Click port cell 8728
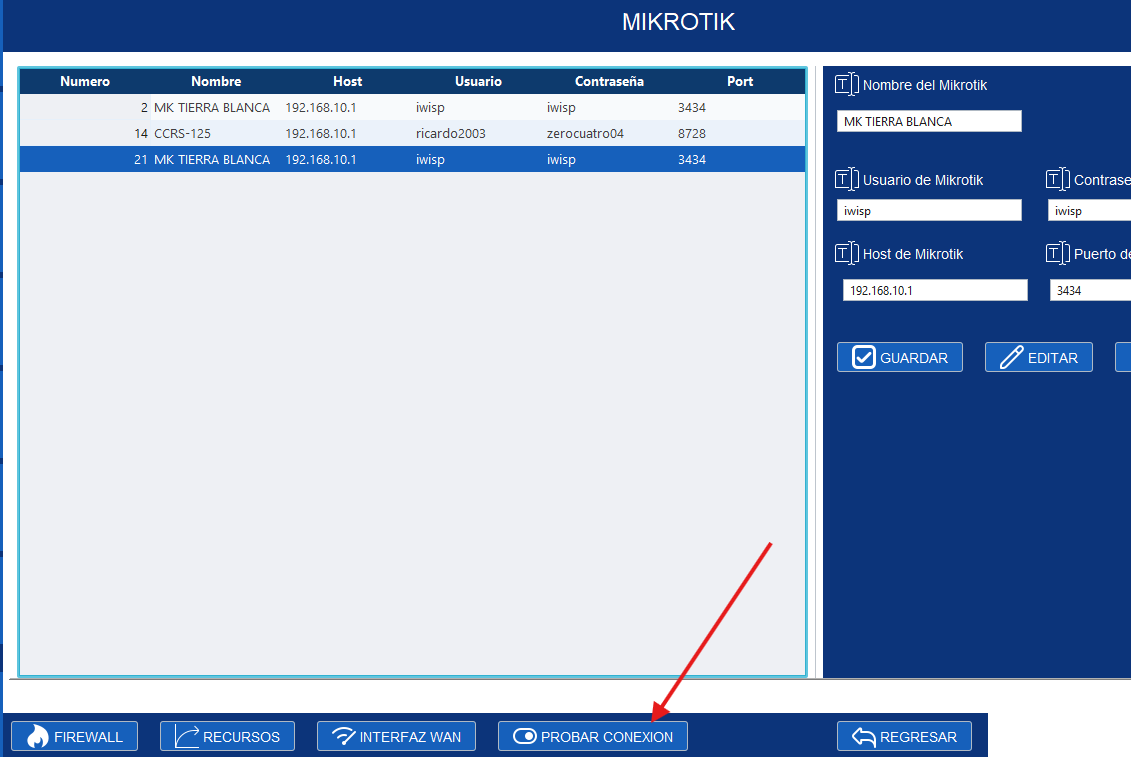The image size is (1131, 757). pos(692,134)
